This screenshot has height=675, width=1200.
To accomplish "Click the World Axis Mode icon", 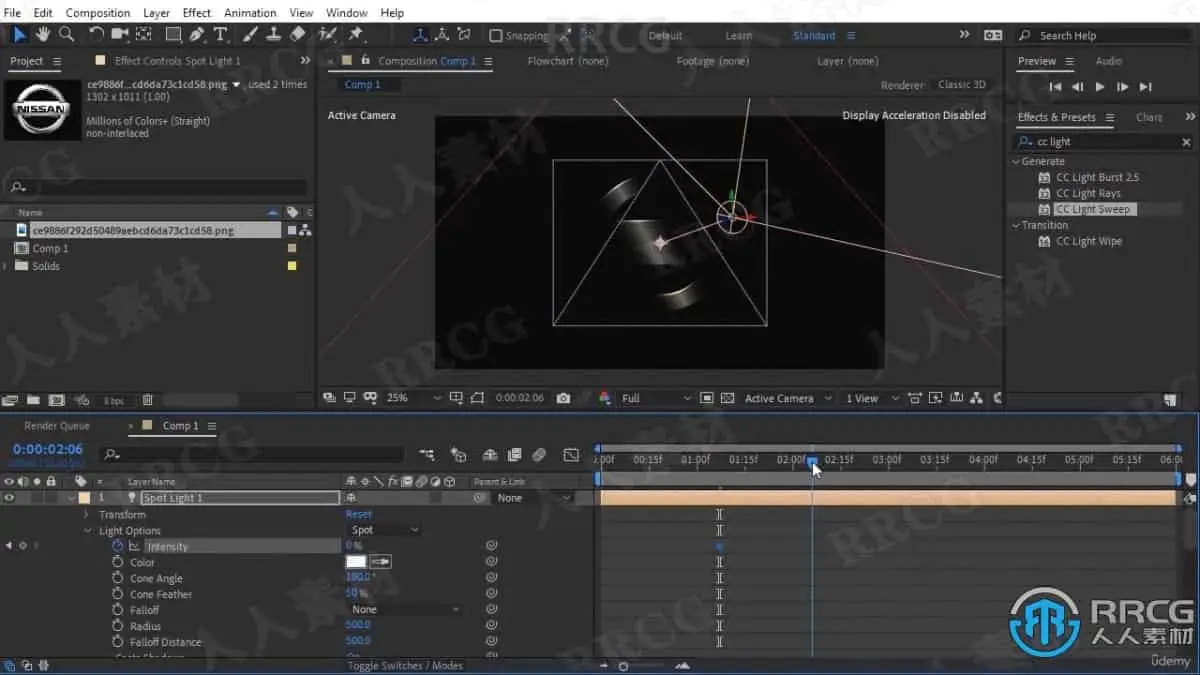I will point(442,35).
